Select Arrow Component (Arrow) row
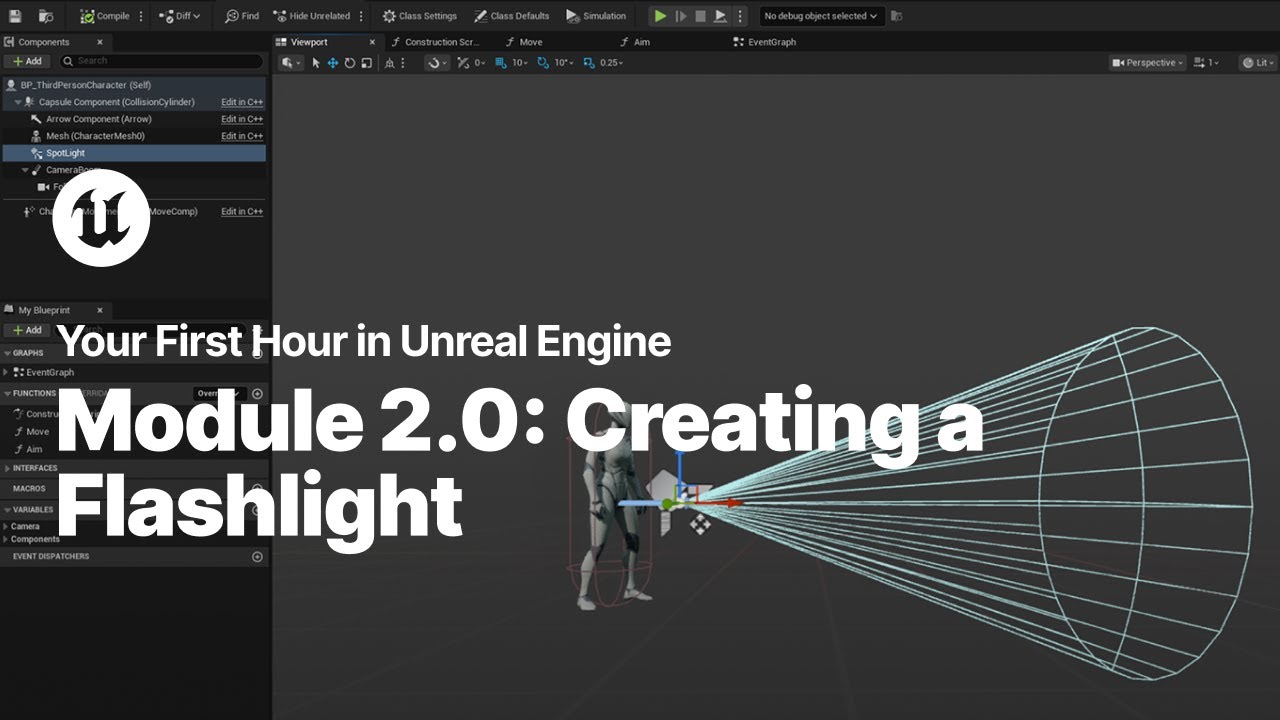1280x720 pixels. [x=133, y=119]
